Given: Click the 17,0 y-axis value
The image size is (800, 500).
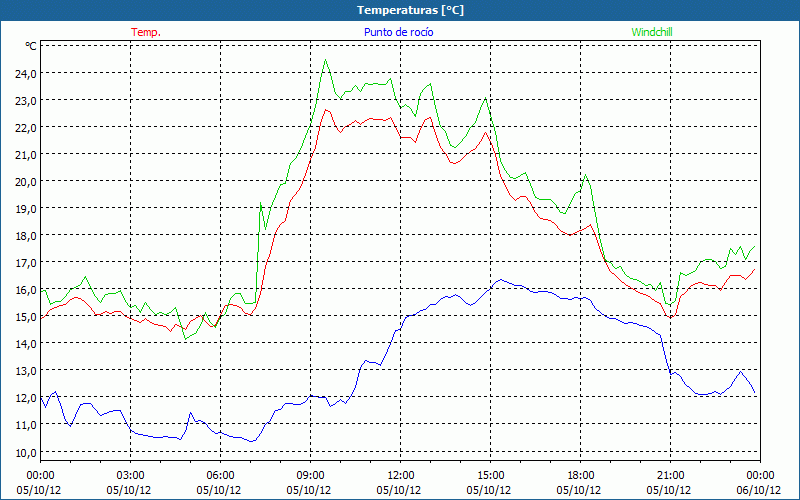Looking at the screenshot, I should point(26,263).
